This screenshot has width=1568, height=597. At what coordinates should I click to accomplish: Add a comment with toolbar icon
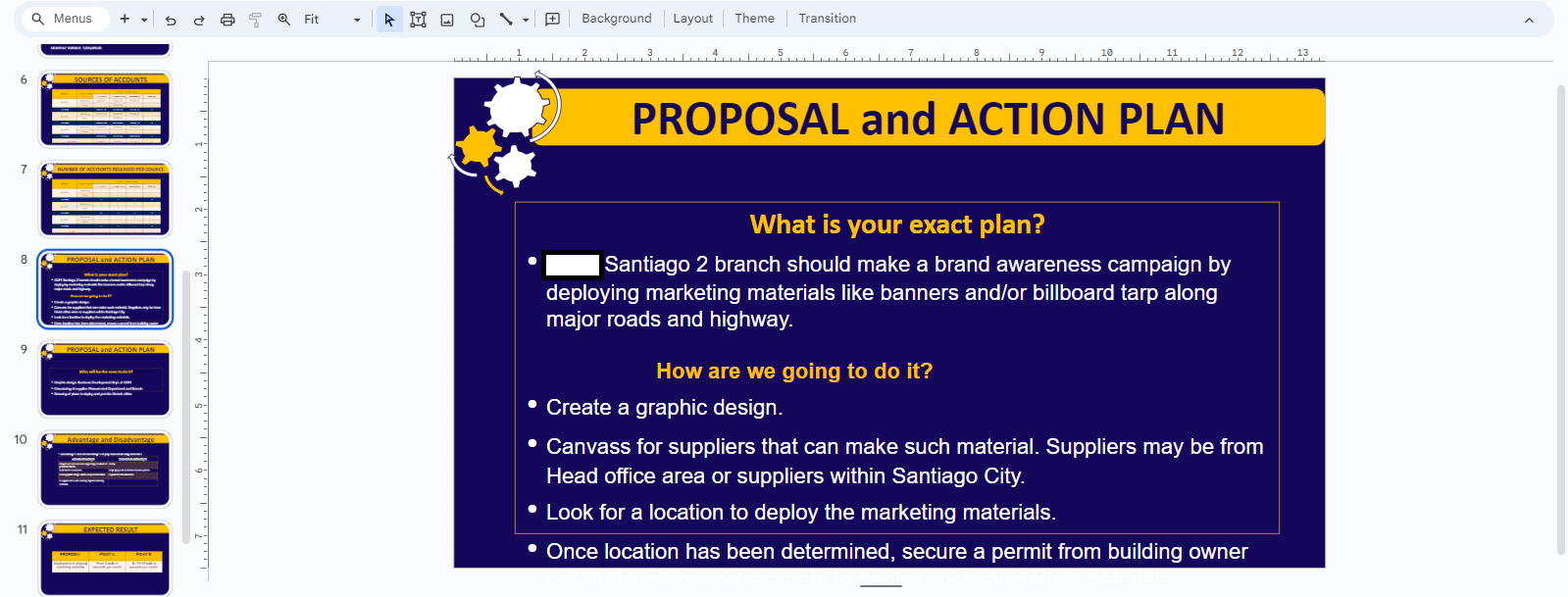[x=552, y=20]
